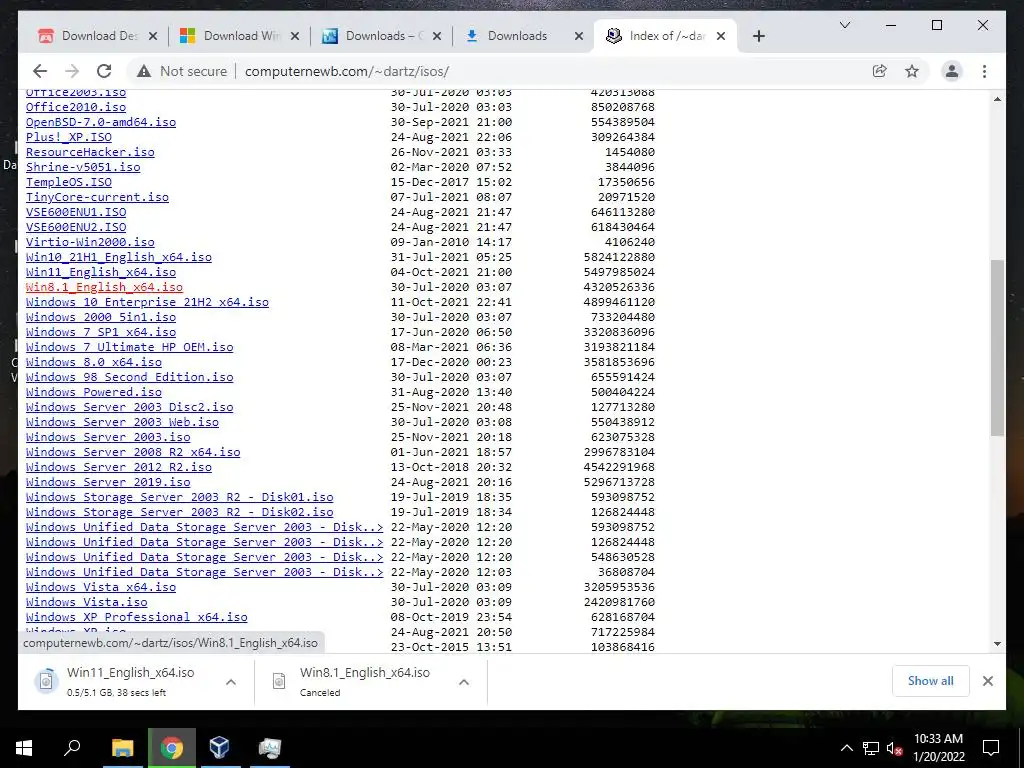
Task: Go back to previous page in Chrome
Action: coord(40,71)
